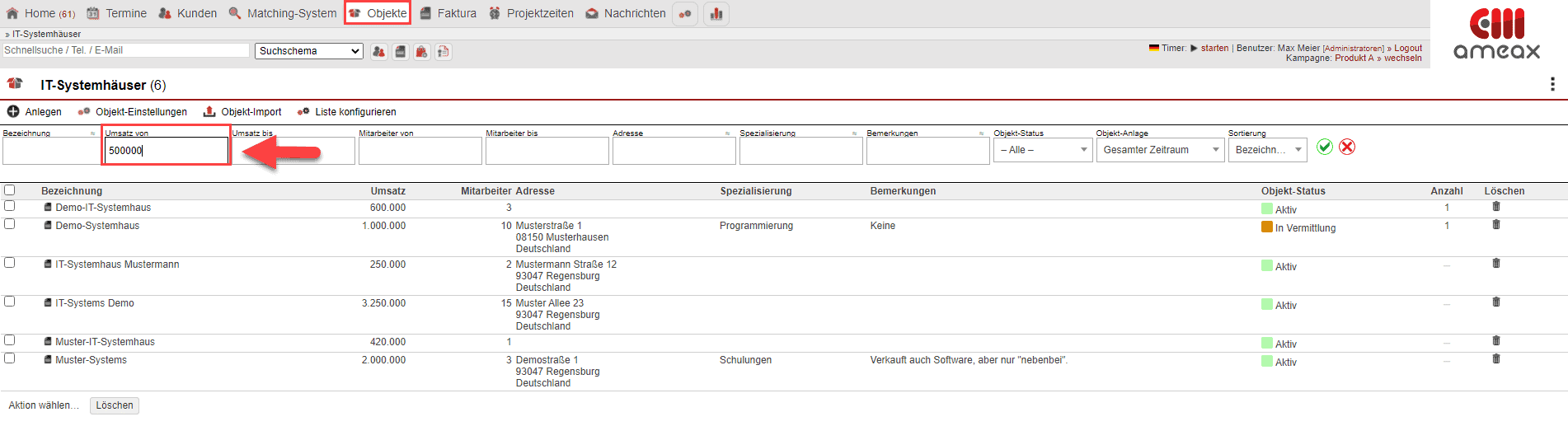This screenshot has height=426, width=1568.
Task: Click the customer search icon beside Suchschema
Action: 378,52
